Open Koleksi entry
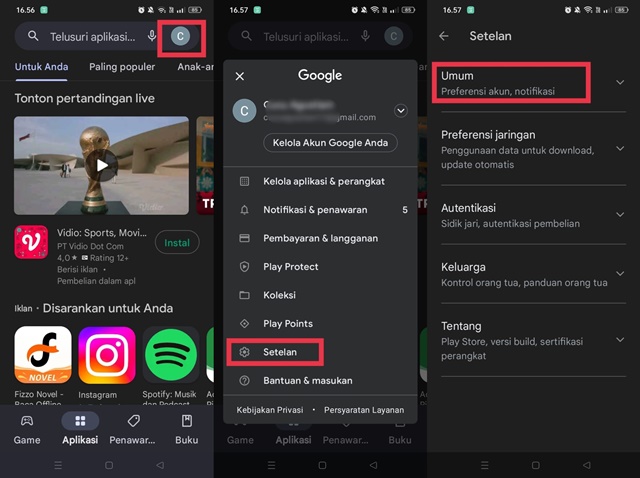Screen dimensions: 640x478 320,295
